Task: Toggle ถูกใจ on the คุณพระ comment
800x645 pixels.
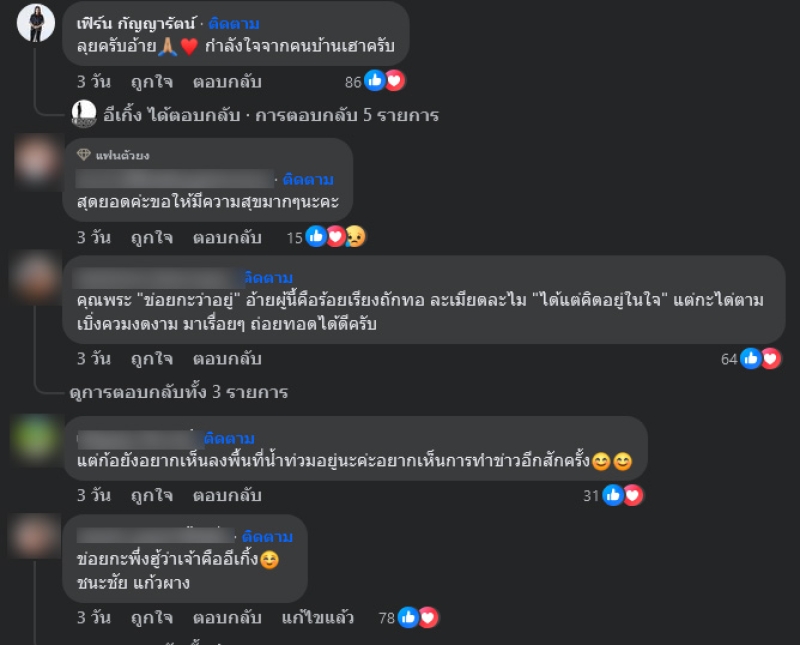Action: coord(152,359)
